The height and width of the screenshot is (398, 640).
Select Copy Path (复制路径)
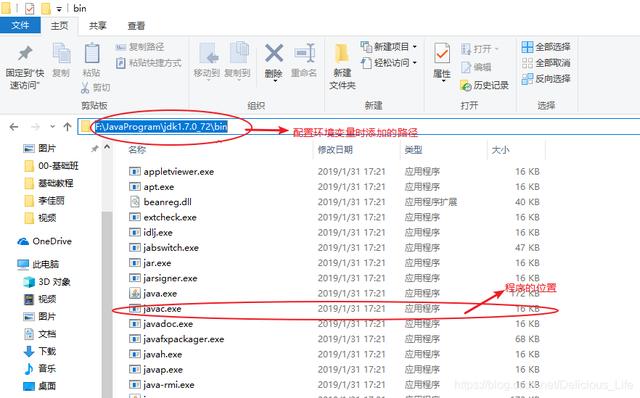140,47
